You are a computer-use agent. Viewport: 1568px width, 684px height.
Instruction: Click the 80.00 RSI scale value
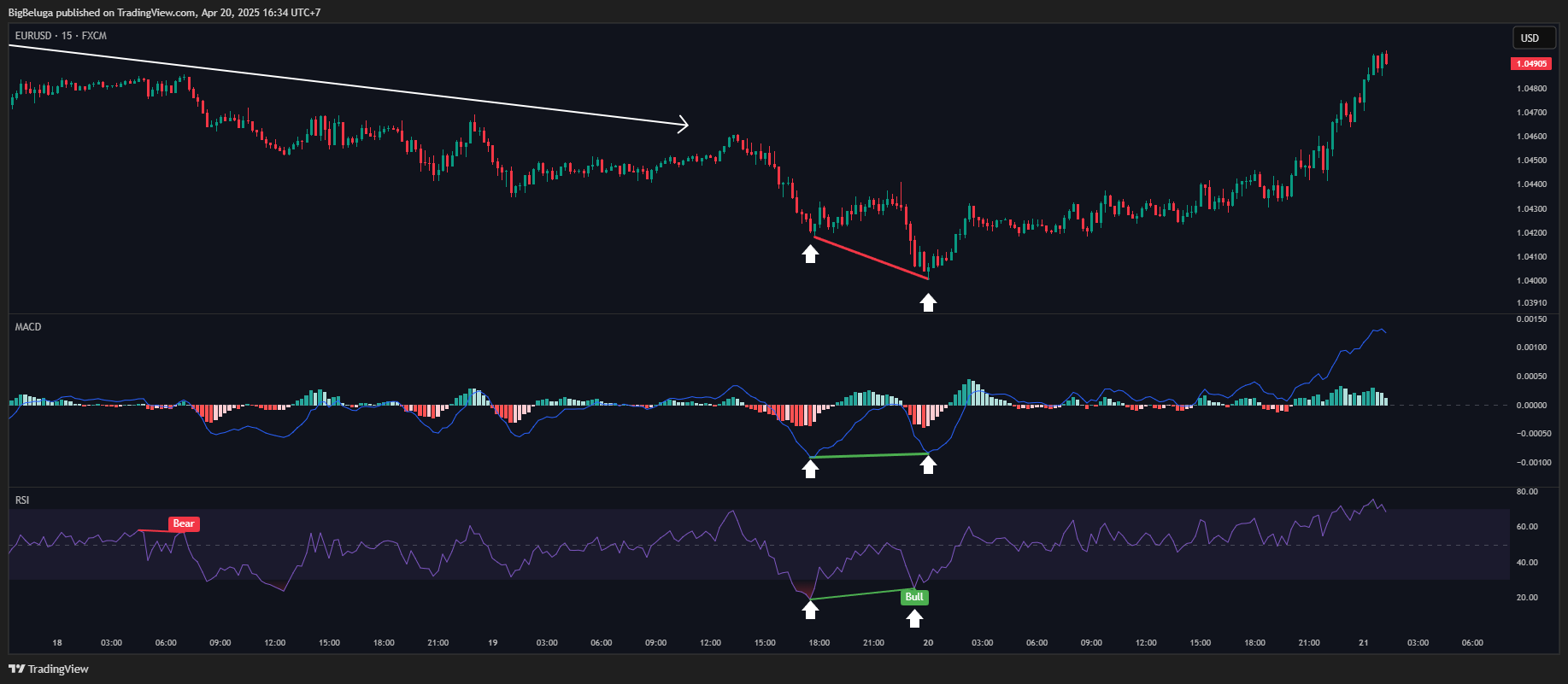(x=1527, y=491)
